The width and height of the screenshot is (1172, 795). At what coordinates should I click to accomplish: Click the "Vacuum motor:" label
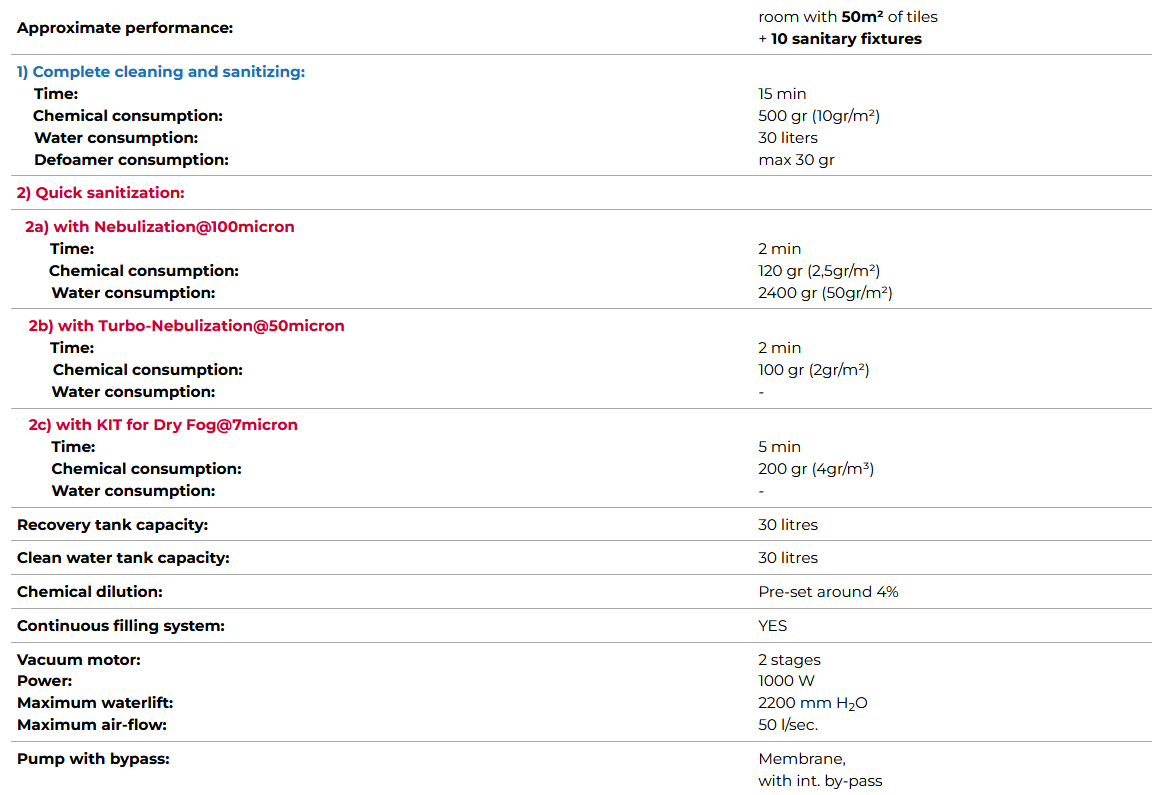tap(79, 660)
